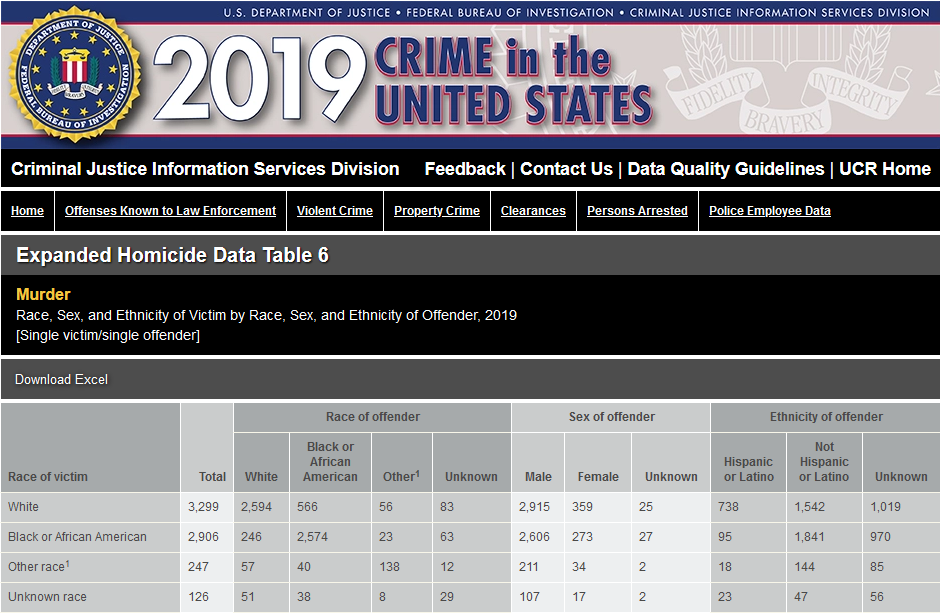The width and height of the screenshot is (940, 613).
Task: Click the Expanded Homicide Data Table 6 heading
Action: [172, 255]
